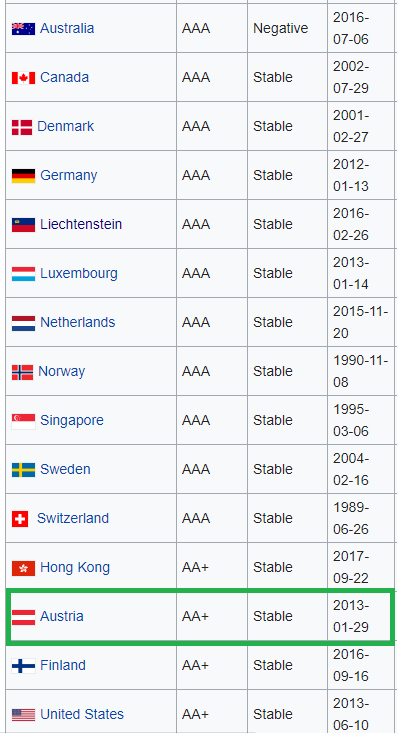Click the Singapore flag icon
Image resolution: width=397 pixels, height=733 pixels.
[x=23, y=421]
